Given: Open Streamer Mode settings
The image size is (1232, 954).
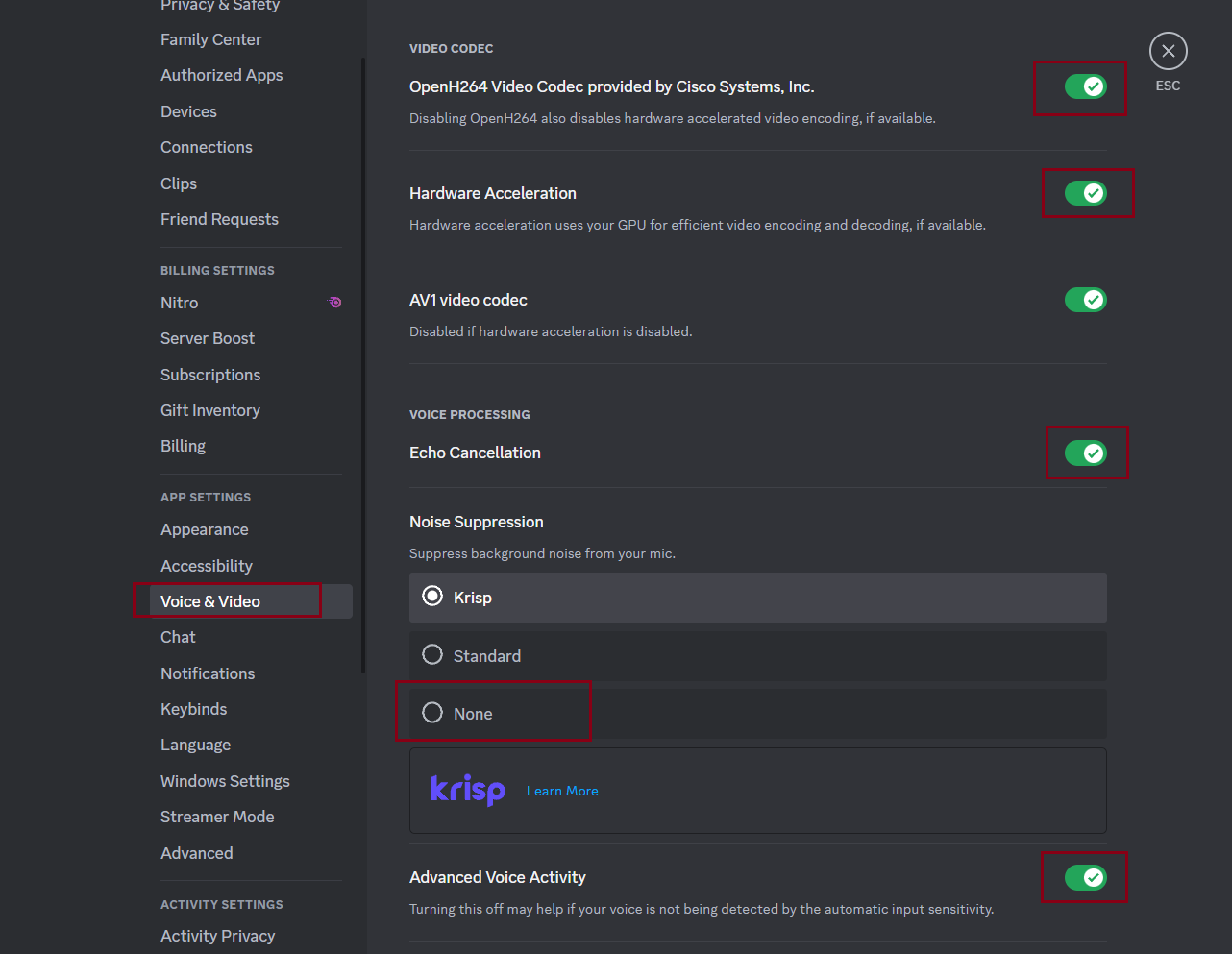Looking at the screenshot, I should [x=217, y=817].
